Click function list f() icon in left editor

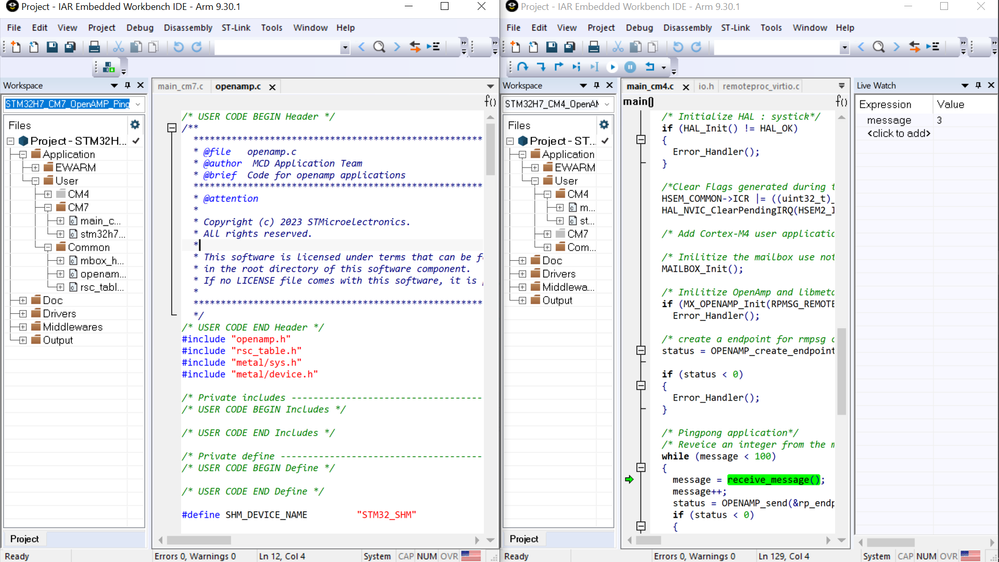[x=490, y=101]
